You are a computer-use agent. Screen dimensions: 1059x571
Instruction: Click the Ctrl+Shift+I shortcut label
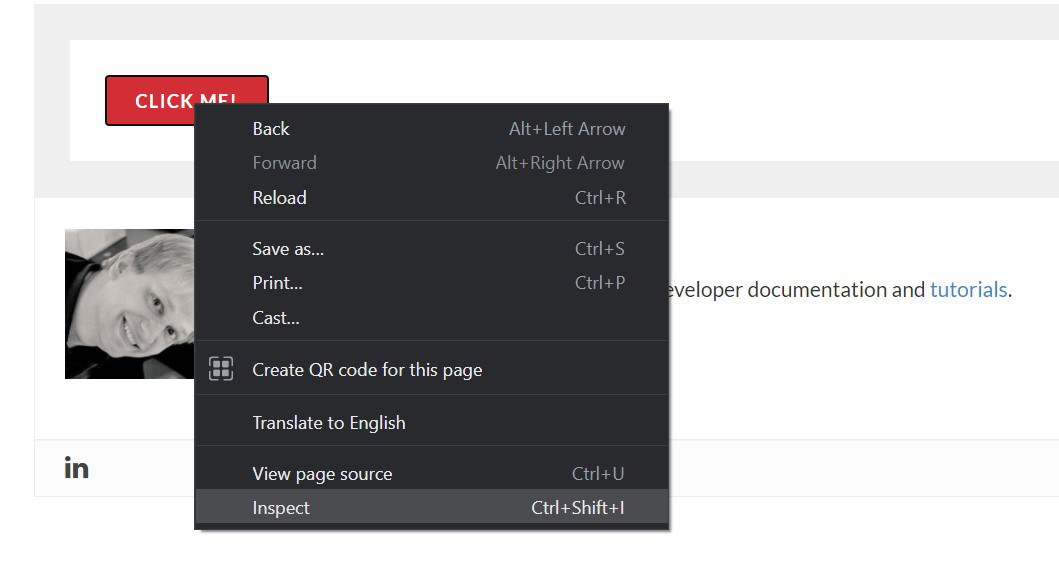pos(578,508)
